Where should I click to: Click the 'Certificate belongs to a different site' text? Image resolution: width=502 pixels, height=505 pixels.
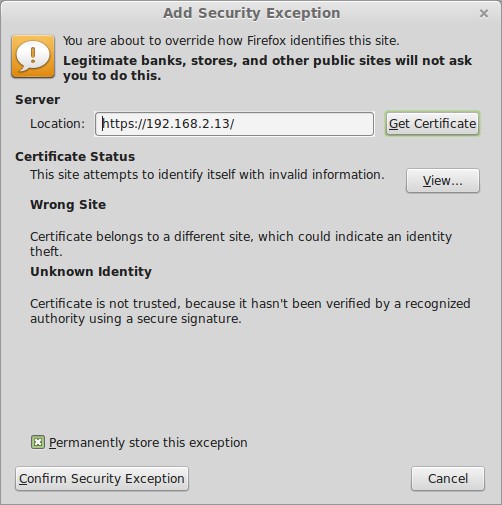point(140,237)
